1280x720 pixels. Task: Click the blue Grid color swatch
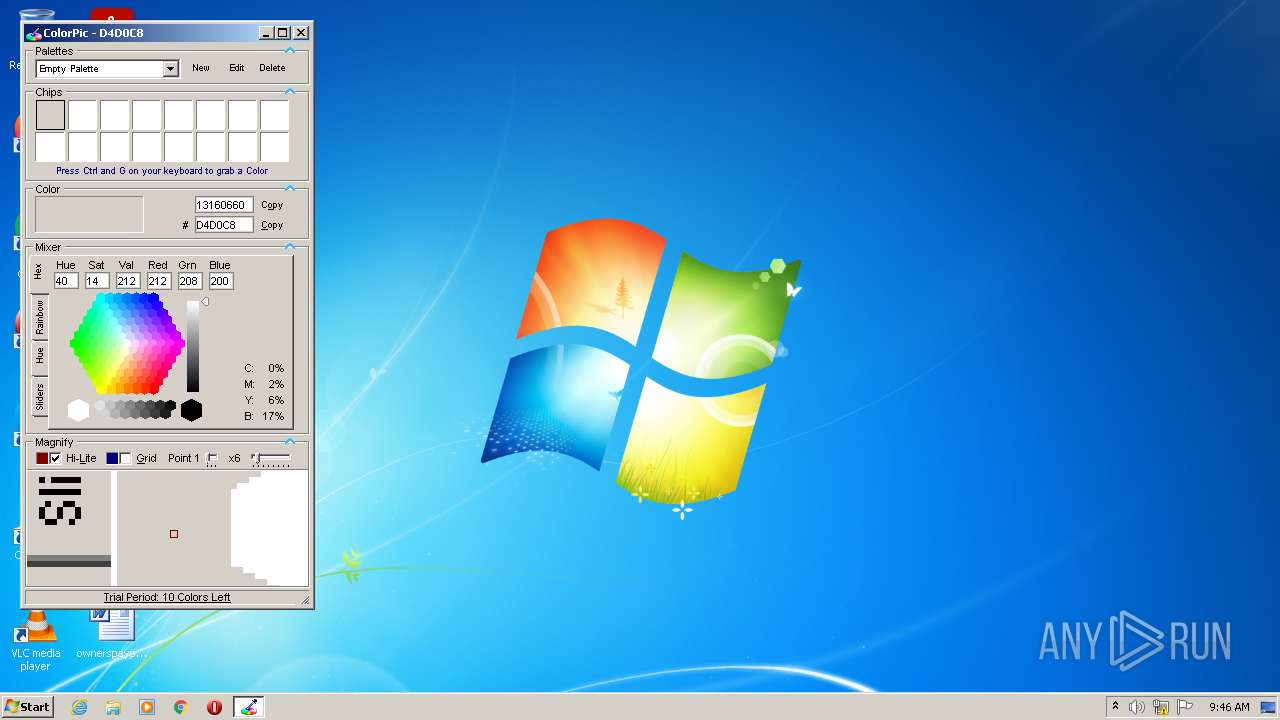click(112, 458)
